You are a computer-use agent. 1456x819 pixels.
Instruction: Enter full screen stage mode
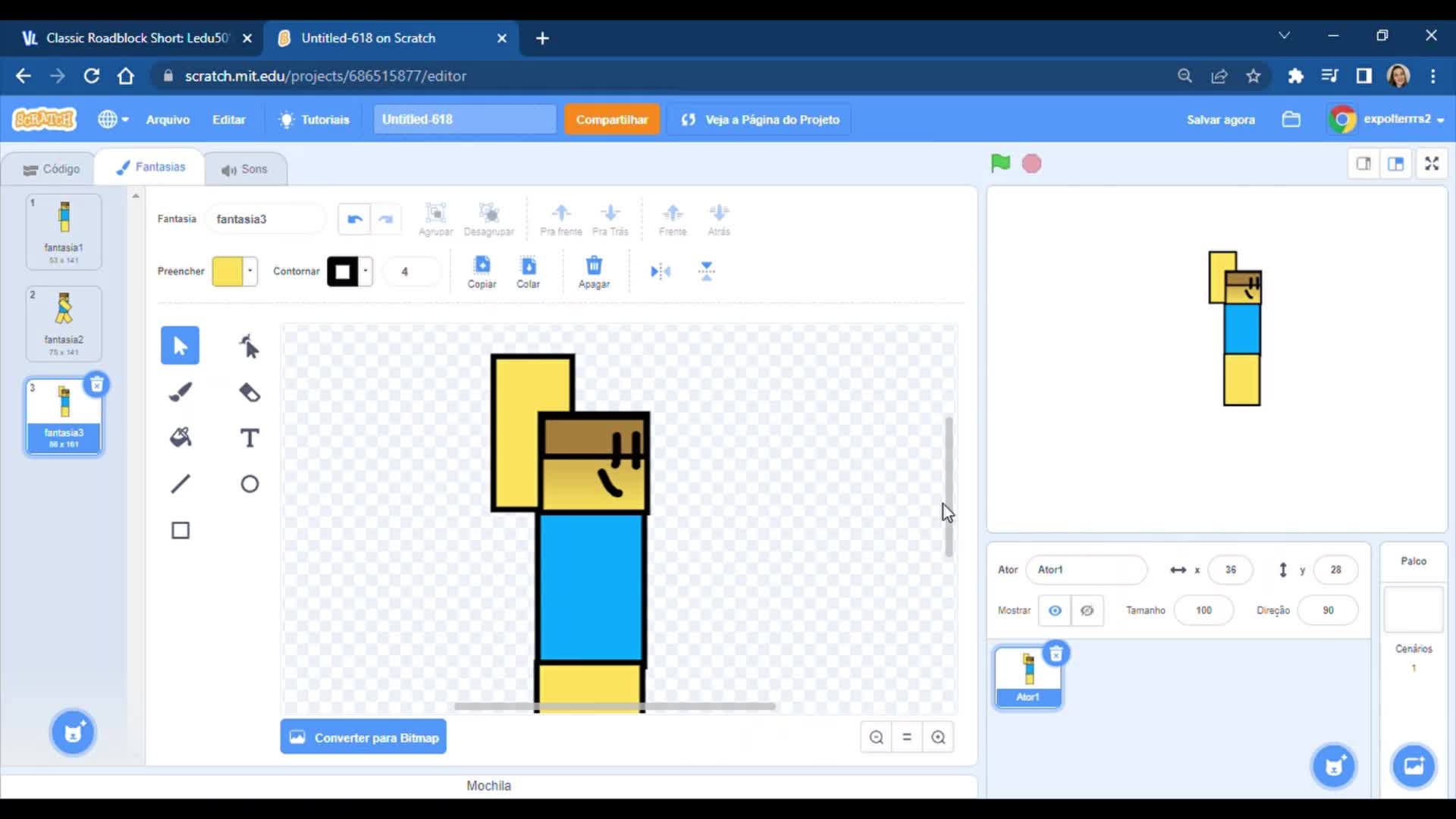point(1432,164)
